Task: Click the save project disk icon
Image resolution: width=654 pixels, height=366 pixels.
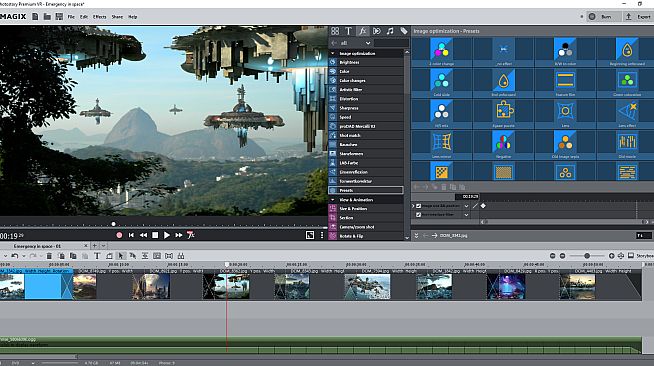Action: coord(59,17)
